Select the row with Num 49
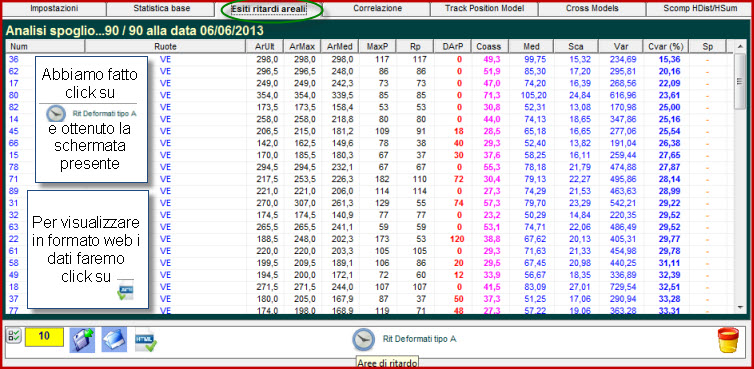The image size is (754, 369). (370, 275)
